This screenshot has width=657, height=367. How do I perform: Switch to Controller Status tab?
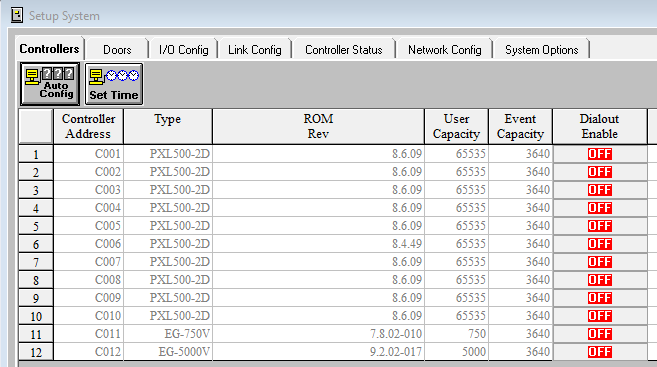coord(344,50)
